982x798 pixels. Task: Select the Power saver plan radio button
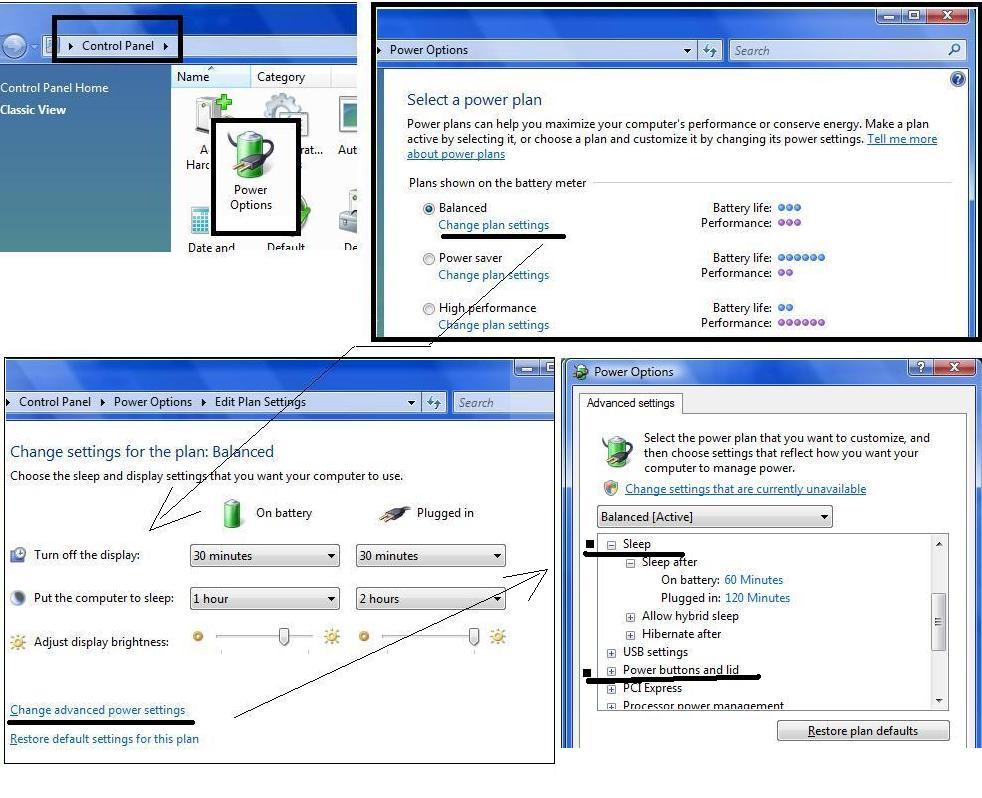[429, 259]
